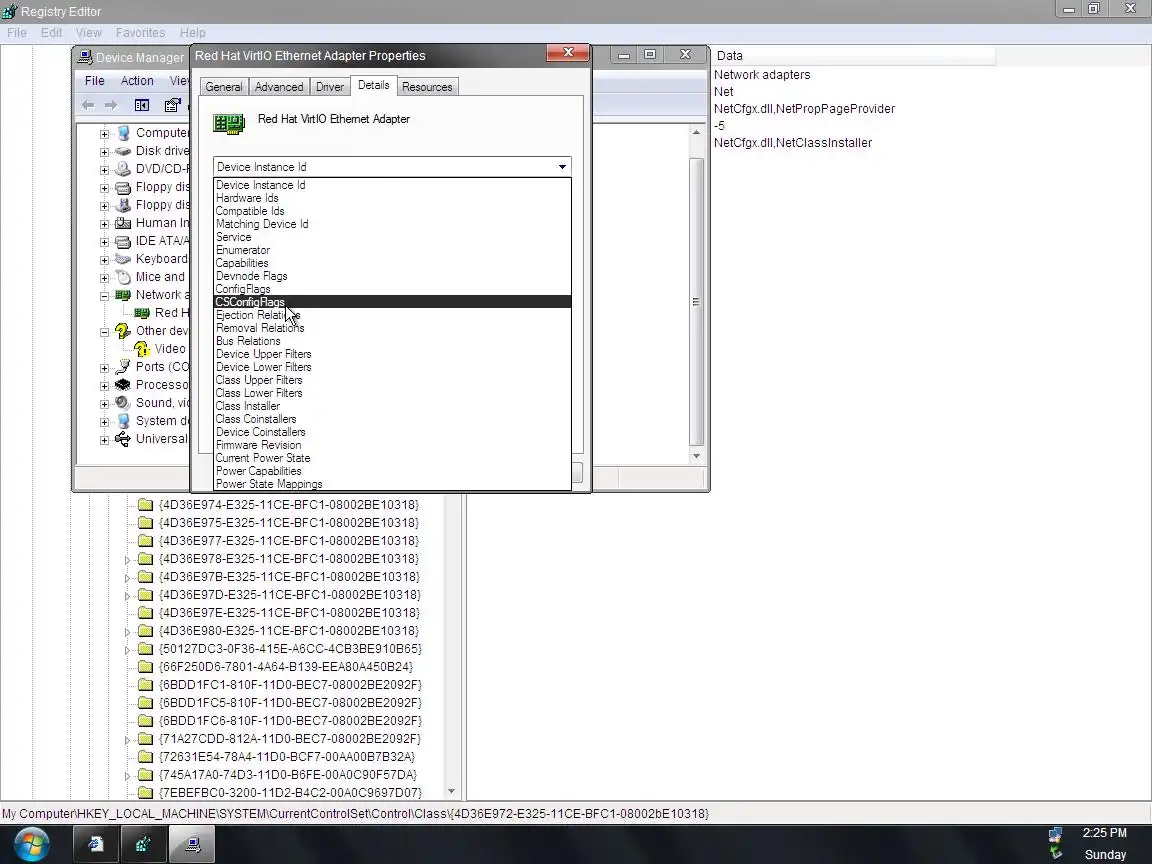Click the property dropdown arrow in Details tab
Screen dimensions: 1152x864
click(x=562, y=167)
